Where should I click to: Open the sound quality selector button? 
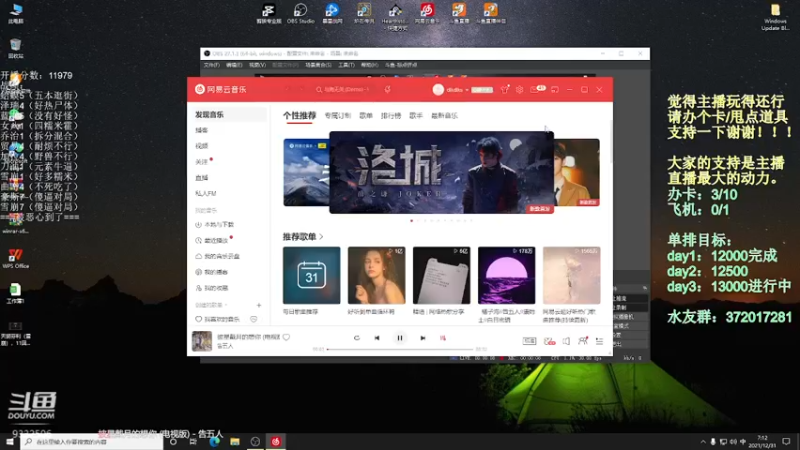[529, 341]
